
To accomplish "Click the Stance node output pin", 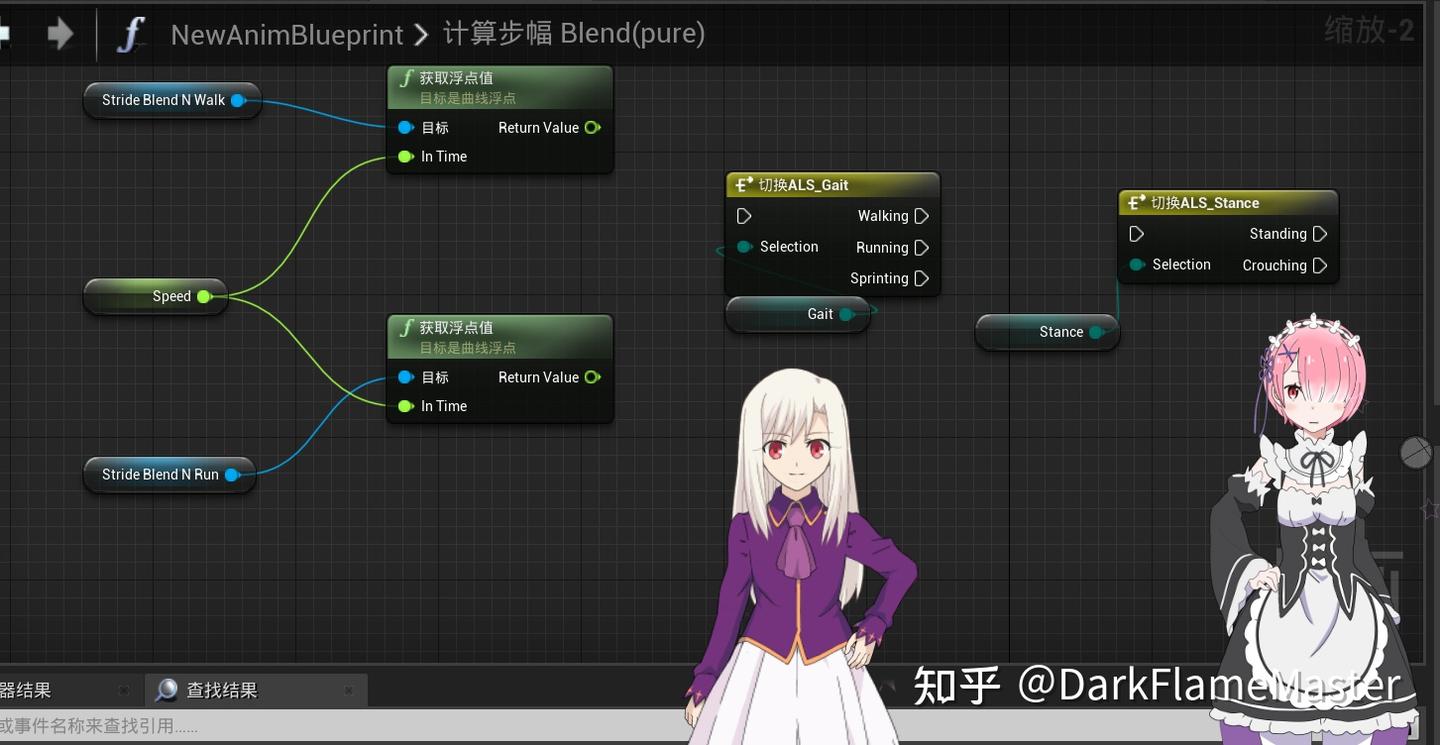I will (x=1096, y=332).
